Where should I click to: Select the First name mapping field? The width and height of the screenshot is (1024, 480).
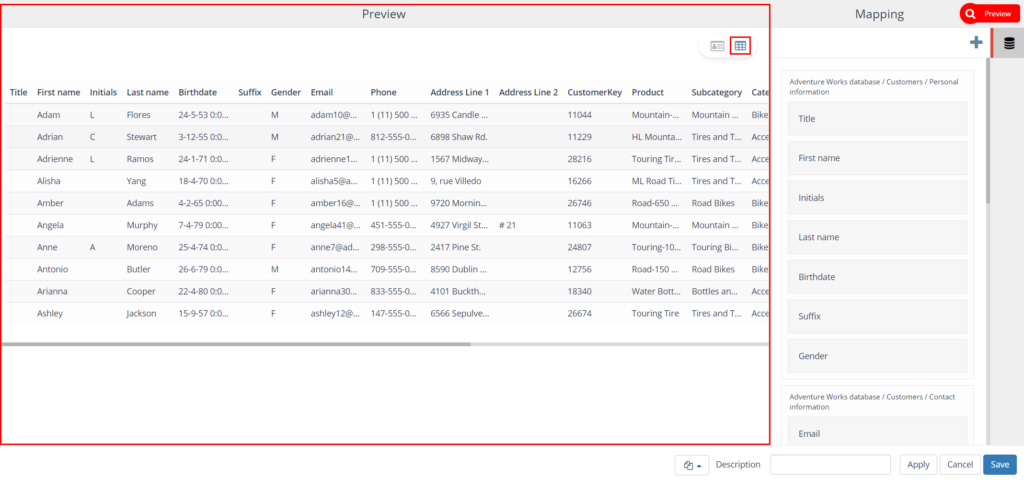click(x=877, y=158)
